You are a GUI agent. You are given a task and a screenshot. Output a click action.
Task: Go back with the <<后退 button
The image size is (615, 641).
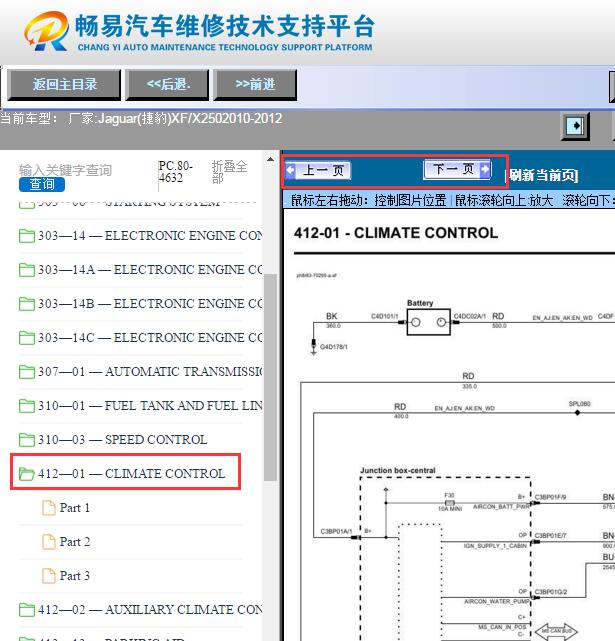point(167,85)
